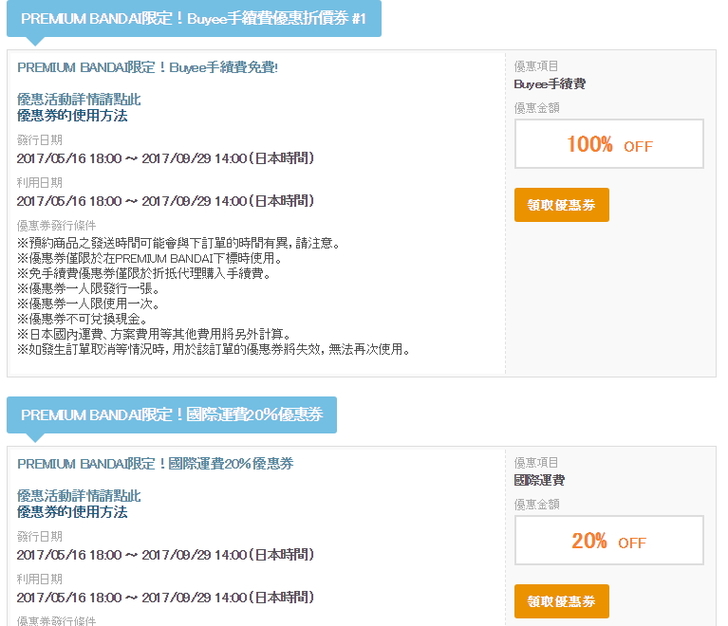Viewport: 728px width, 626px height.
Task: Select the 100% OFF discount box
Action: 609,145
